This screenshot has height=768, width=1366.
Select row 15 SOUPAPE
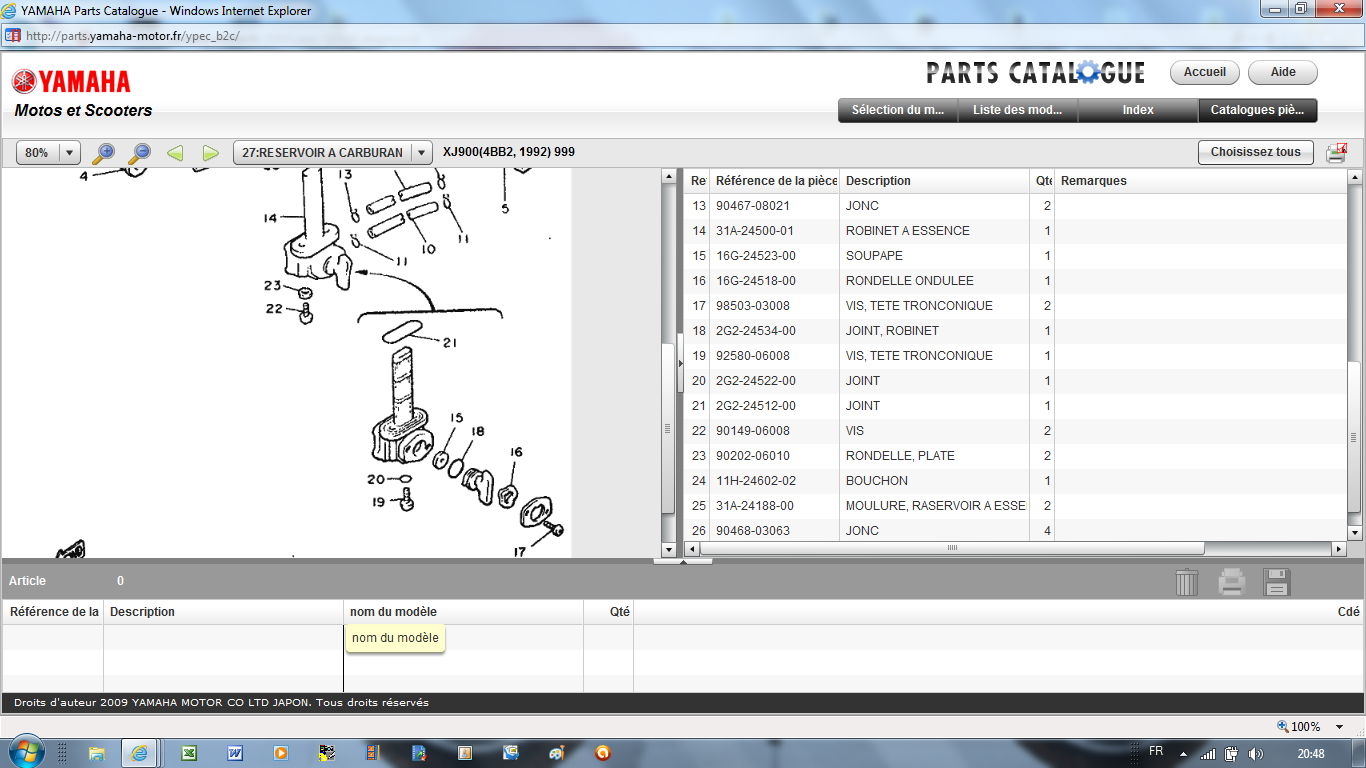[x=1016, y=256]
